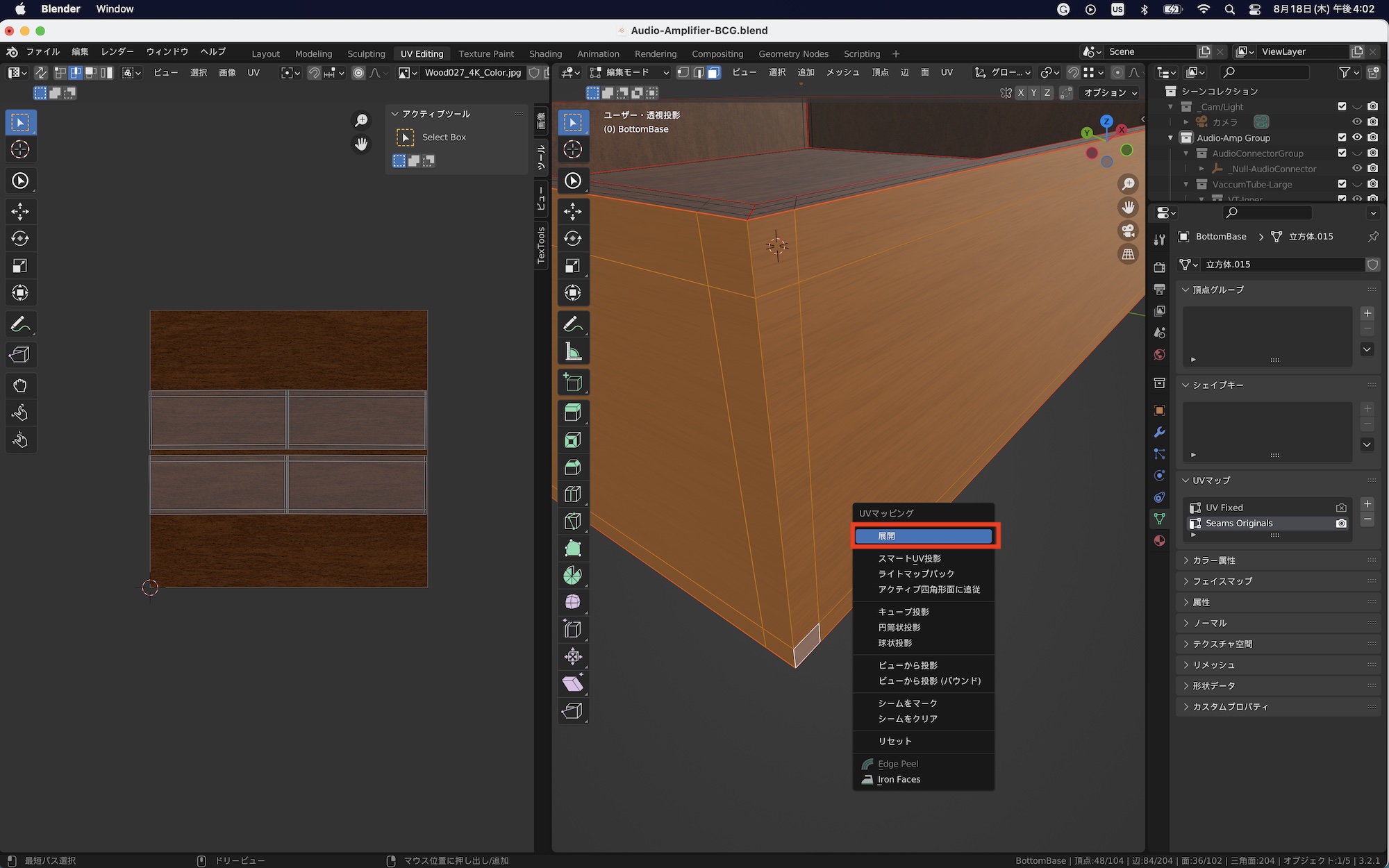Open the Material properties tab

(1159, 541)
